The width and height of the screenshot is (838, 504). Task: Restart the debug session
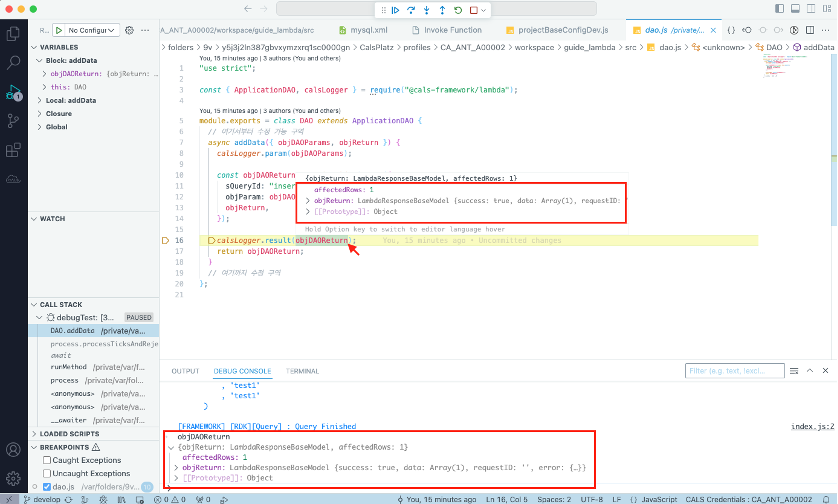point(458,10)
